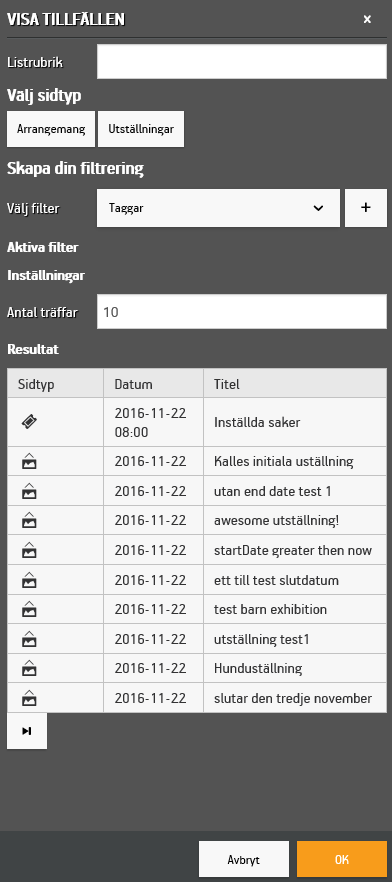Toggle the Utställningar page type
The width and height of the screenshot is (392, 882).
(141, 129)
